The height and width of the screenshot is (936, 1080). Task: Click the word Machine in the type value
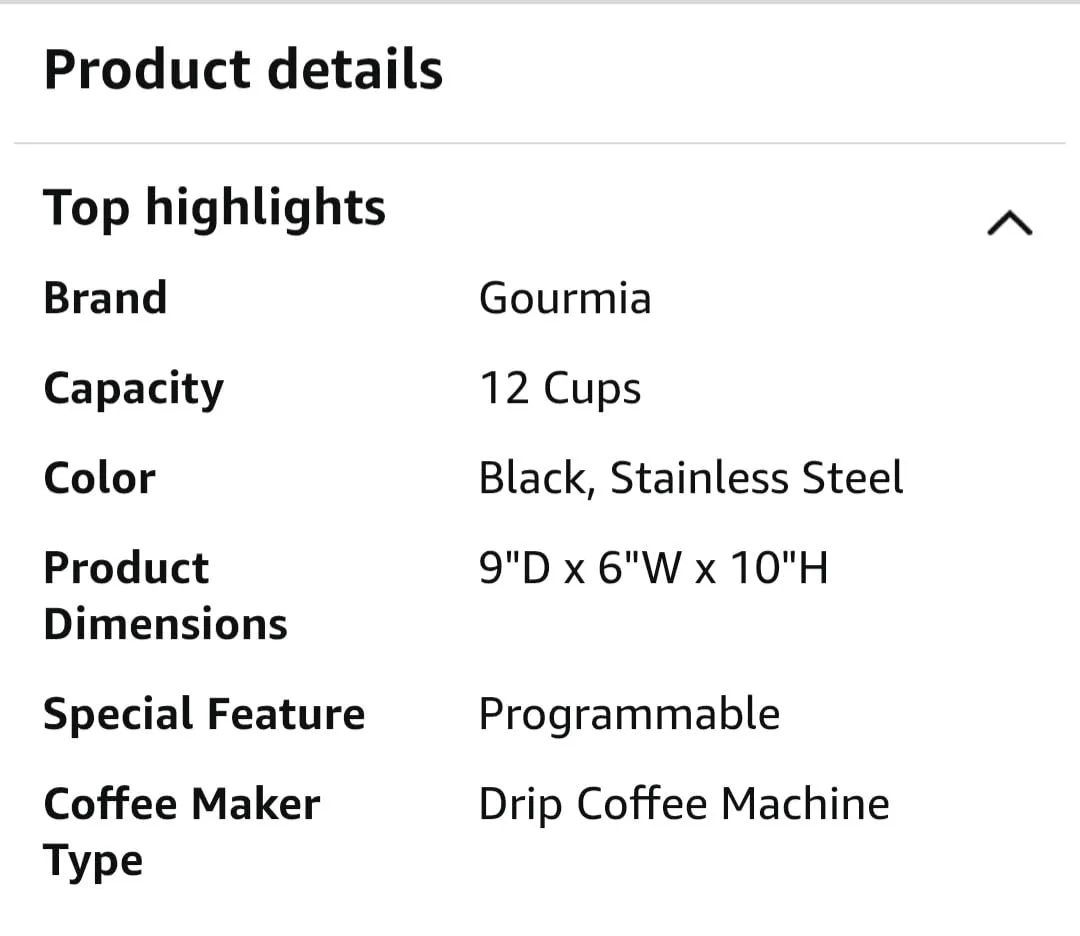pyautogui.click(x=805, y=804)
